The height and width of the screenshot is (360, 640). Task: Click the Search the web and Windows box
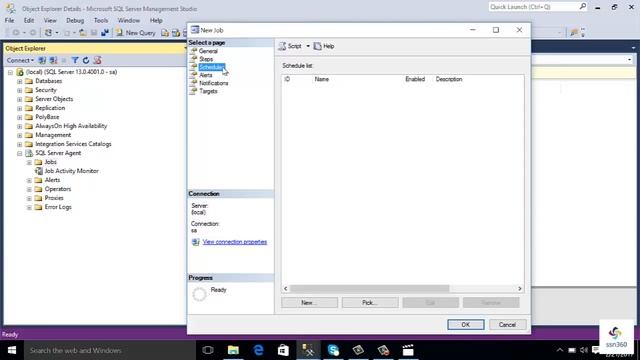click(x=109, y=350)
